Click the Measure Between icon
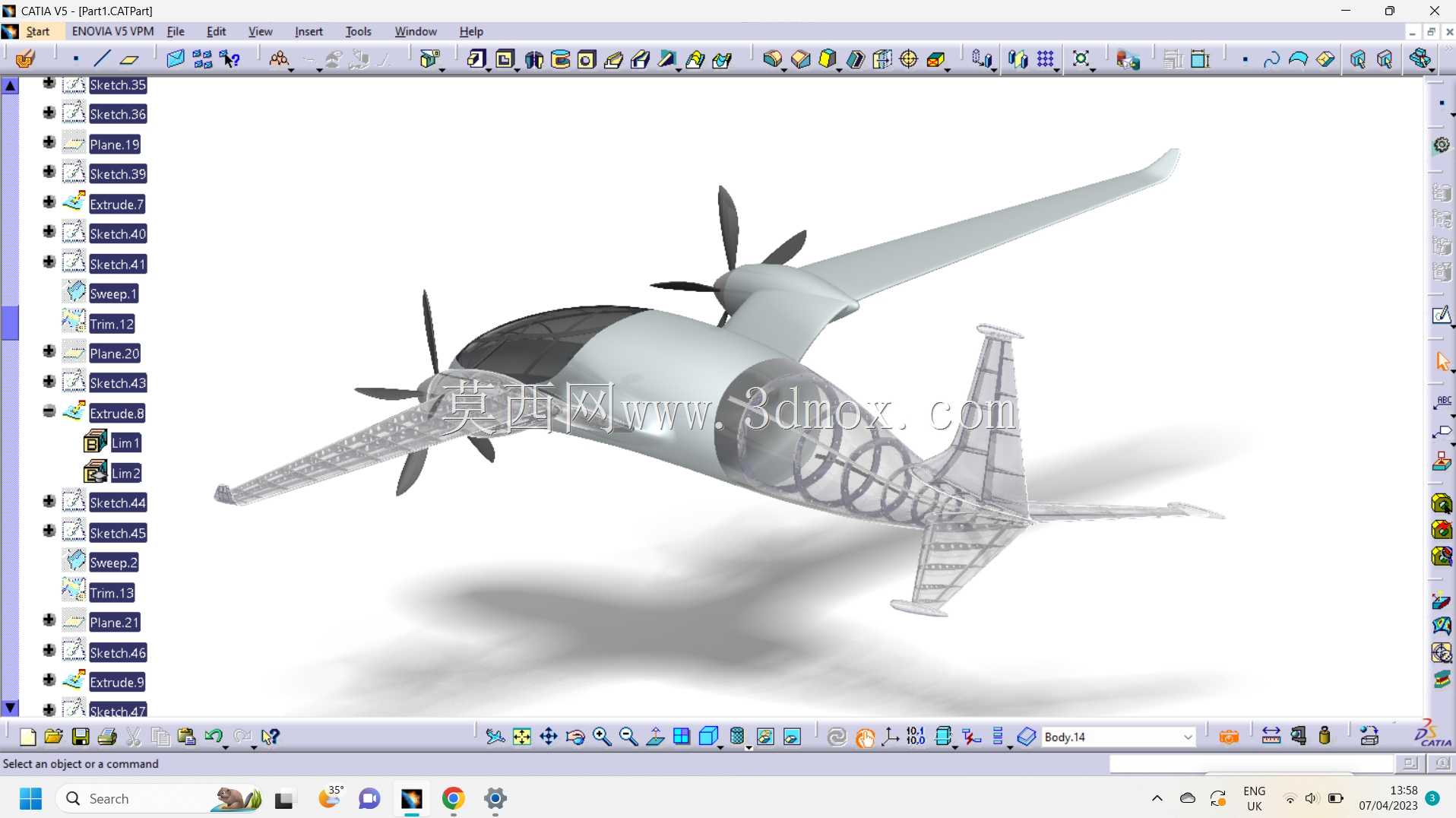Screen dimensions: 1456x818 [x=1271, y=736]
